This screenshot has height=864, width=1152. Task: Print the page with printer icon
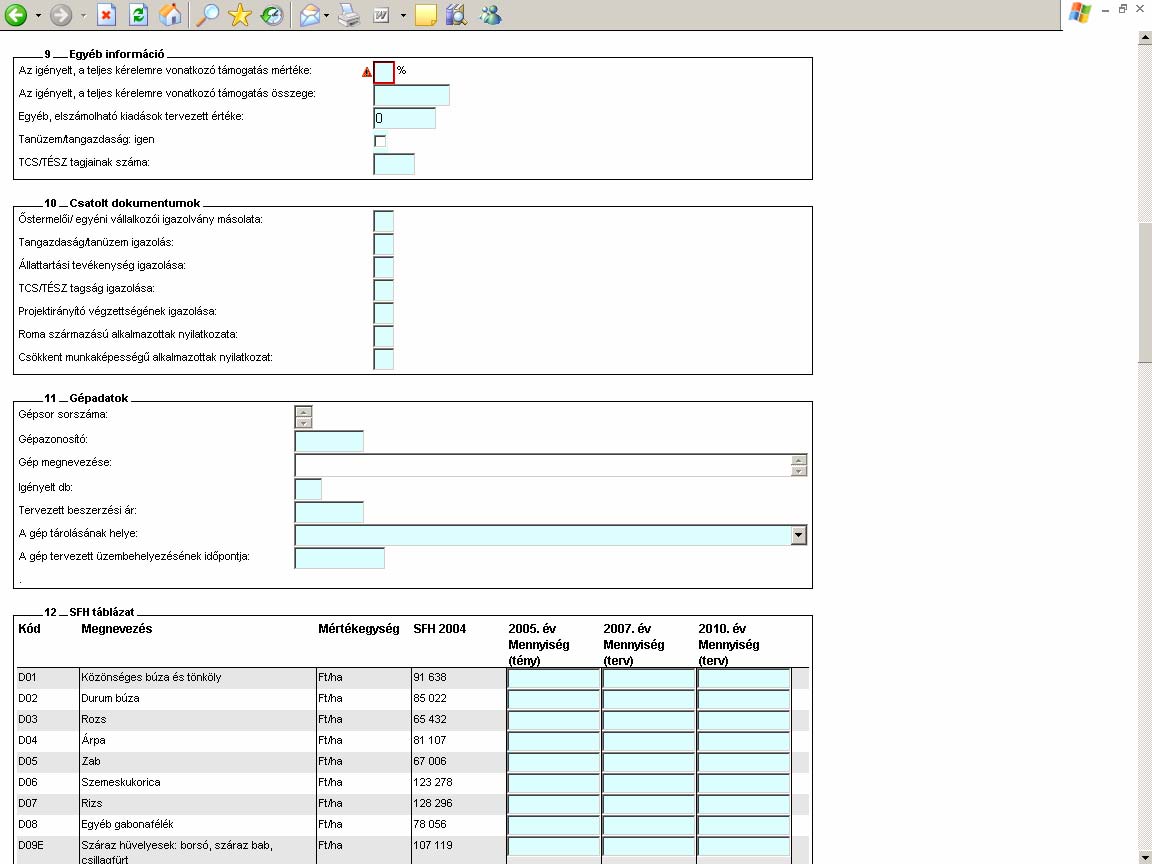pyautogui.click(x=349, y=15)
